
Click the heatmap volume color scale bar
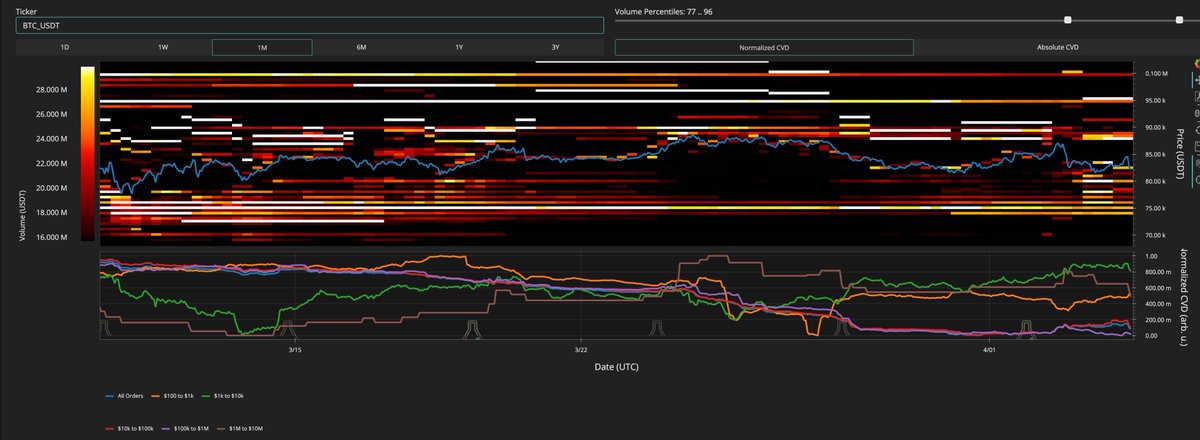[88, 154]
